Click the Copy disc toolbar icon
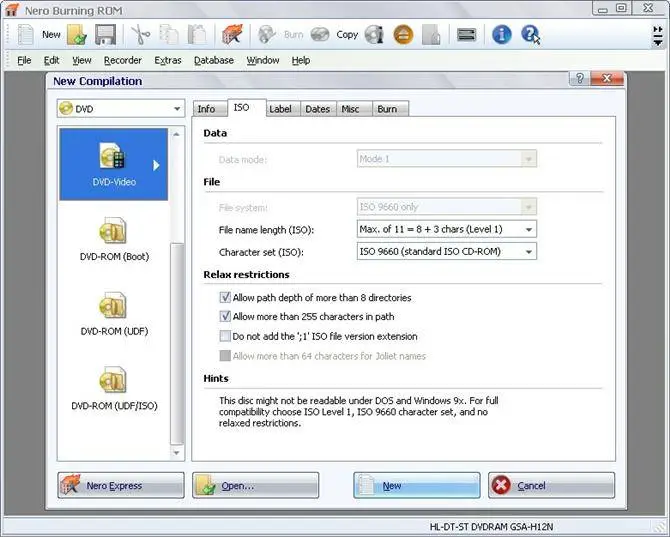This screenshot has height=537, width=670. click(x=320, y=35)
